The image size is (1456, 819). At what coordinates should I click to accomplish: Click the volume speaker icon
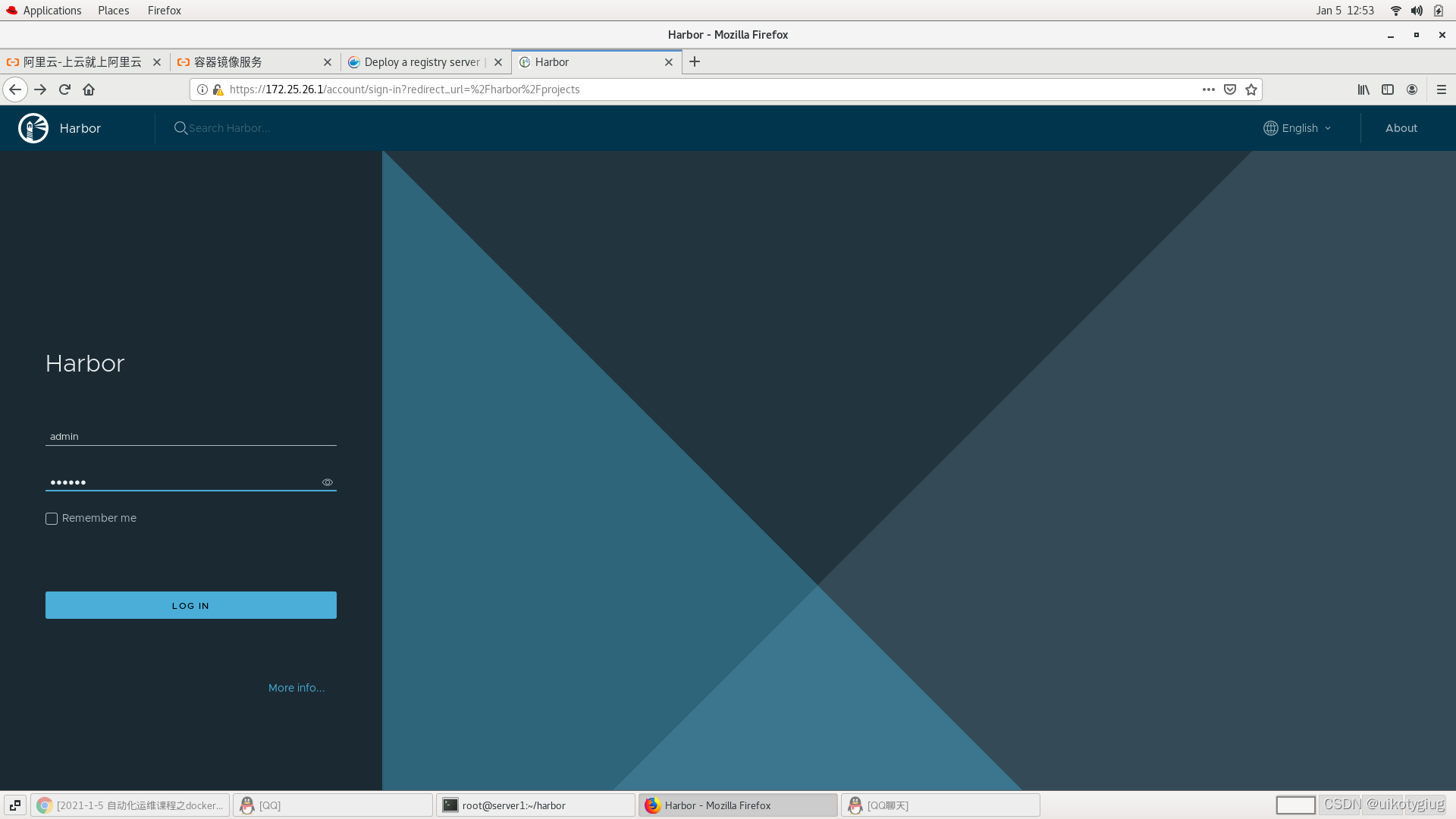(x=1417, y=11)
